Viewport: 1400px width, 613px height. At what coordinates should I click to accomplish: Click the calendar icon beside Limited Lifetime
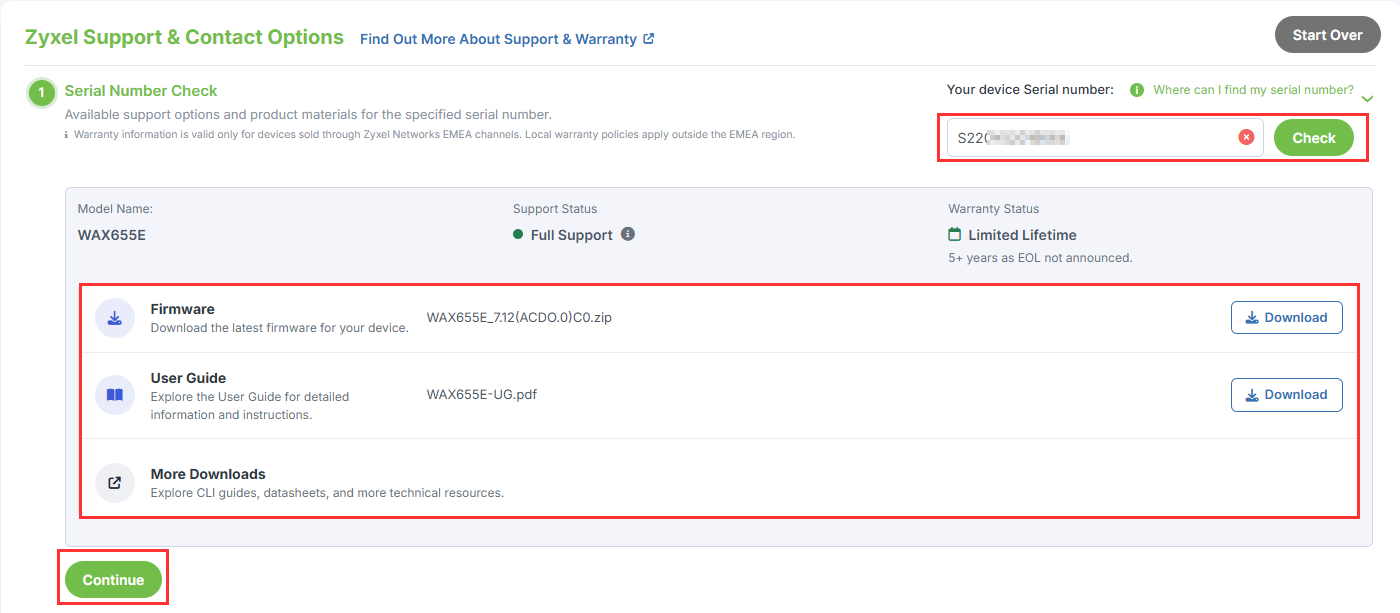coord(955,235)
